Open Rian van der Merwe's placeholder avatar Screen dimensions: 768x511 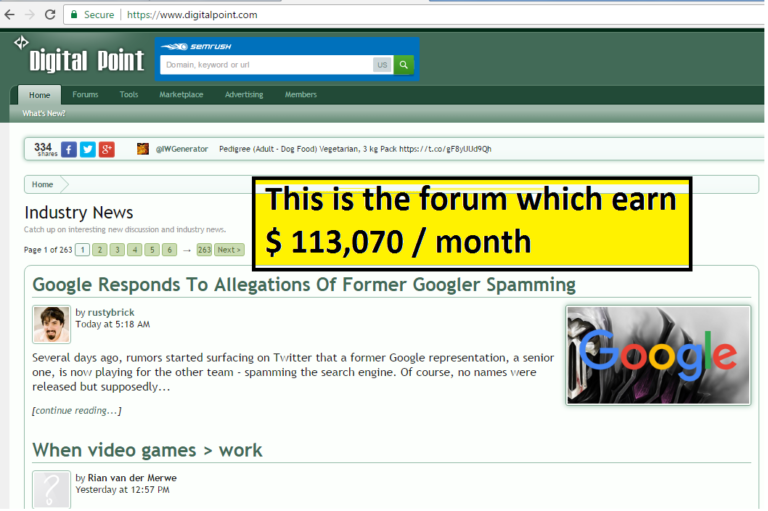click(51, 489)
